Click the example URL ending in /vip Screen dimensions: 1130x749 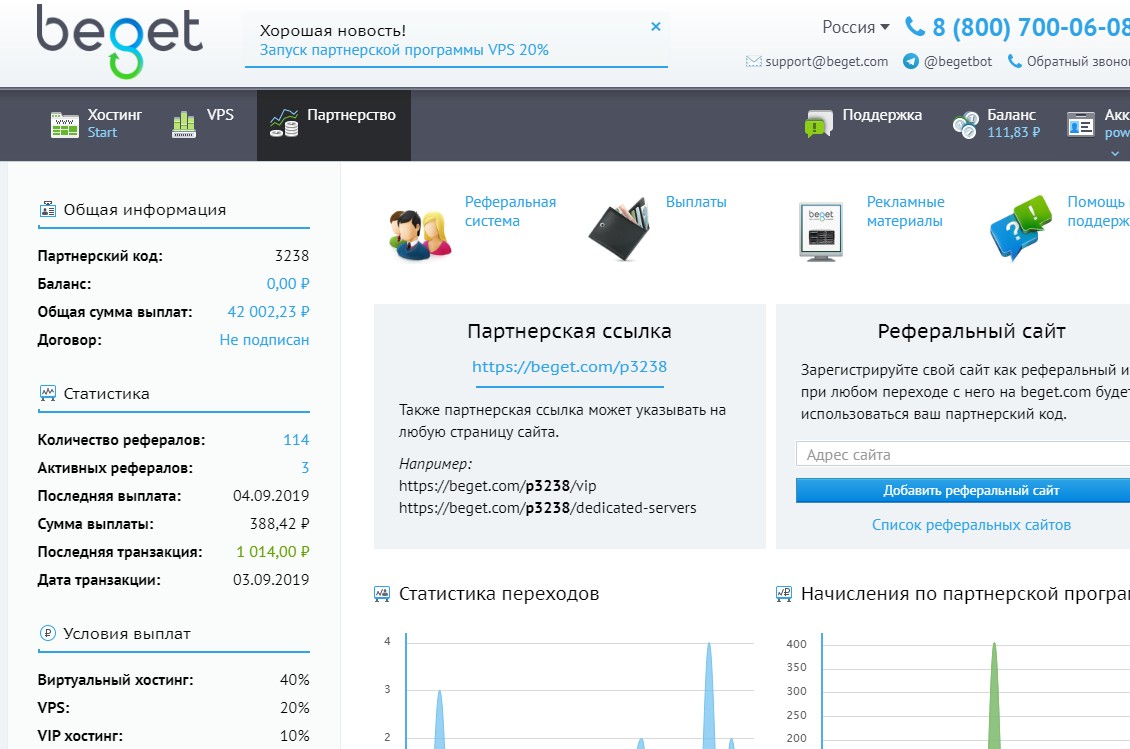[498, 486]
